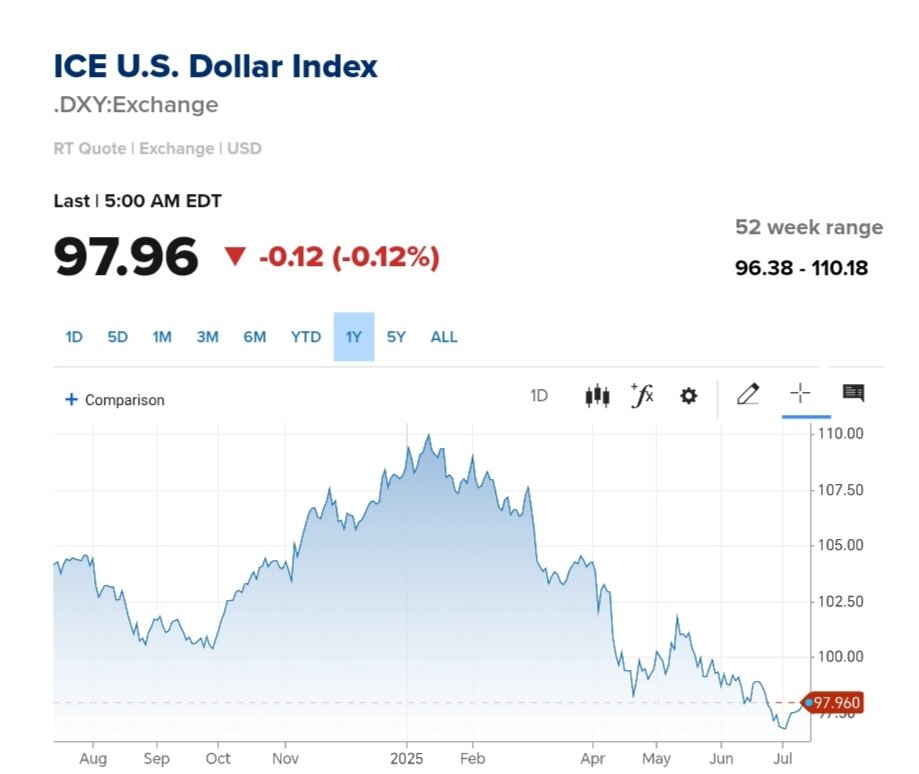Select the 3M time range

[207, 337]
